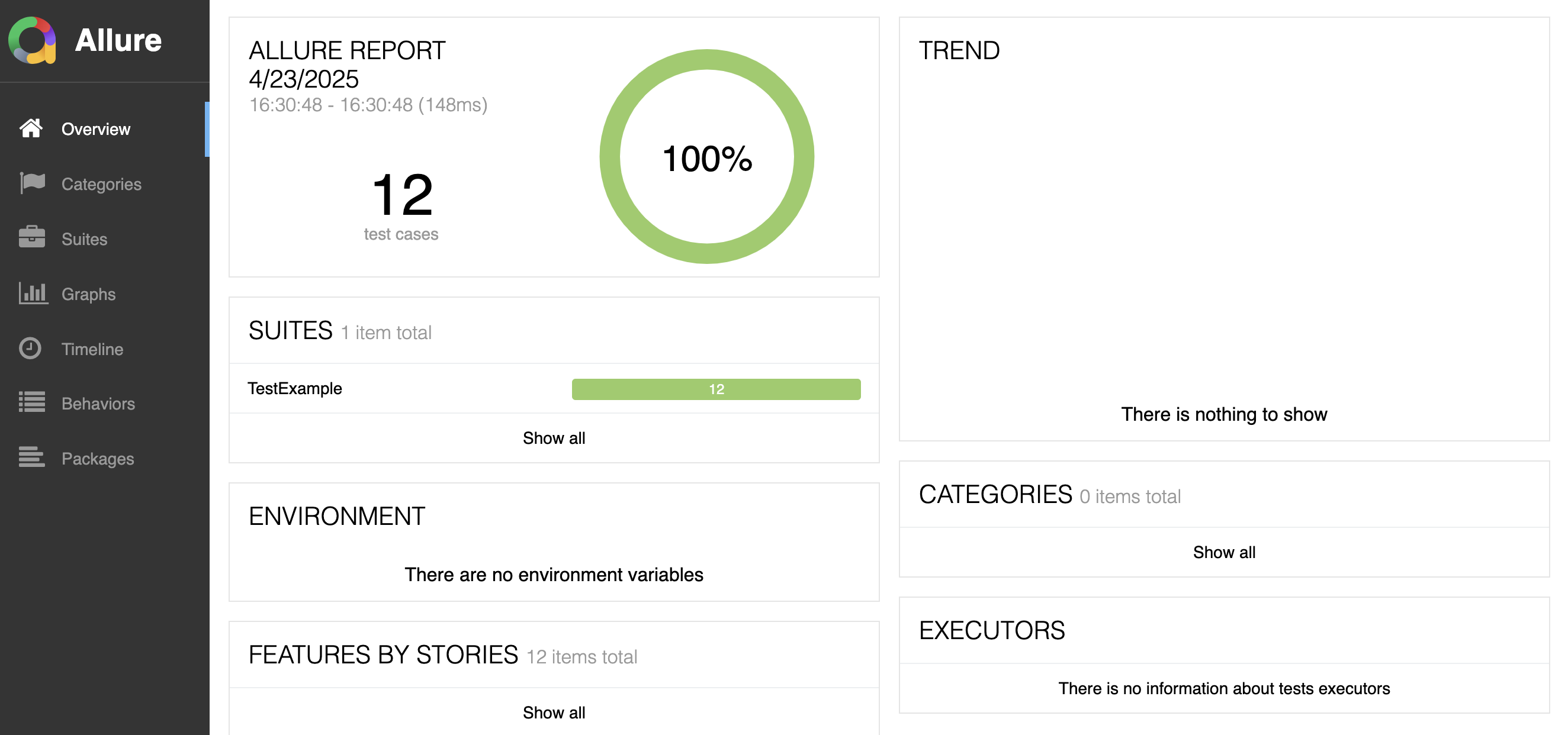
Task: Click the FEATURES BY STORIES heading
Action: pos(383,655)
